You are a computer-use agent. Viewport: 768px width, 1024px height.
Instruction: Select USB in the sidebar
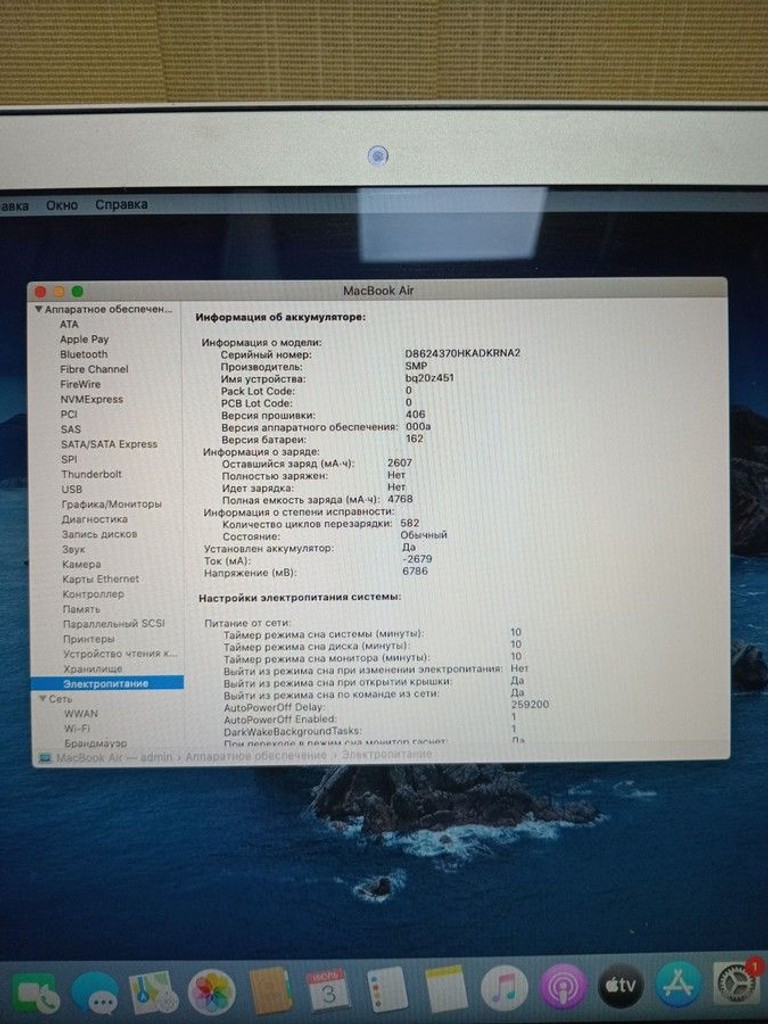pyautogui.click(x=72, y=489)
